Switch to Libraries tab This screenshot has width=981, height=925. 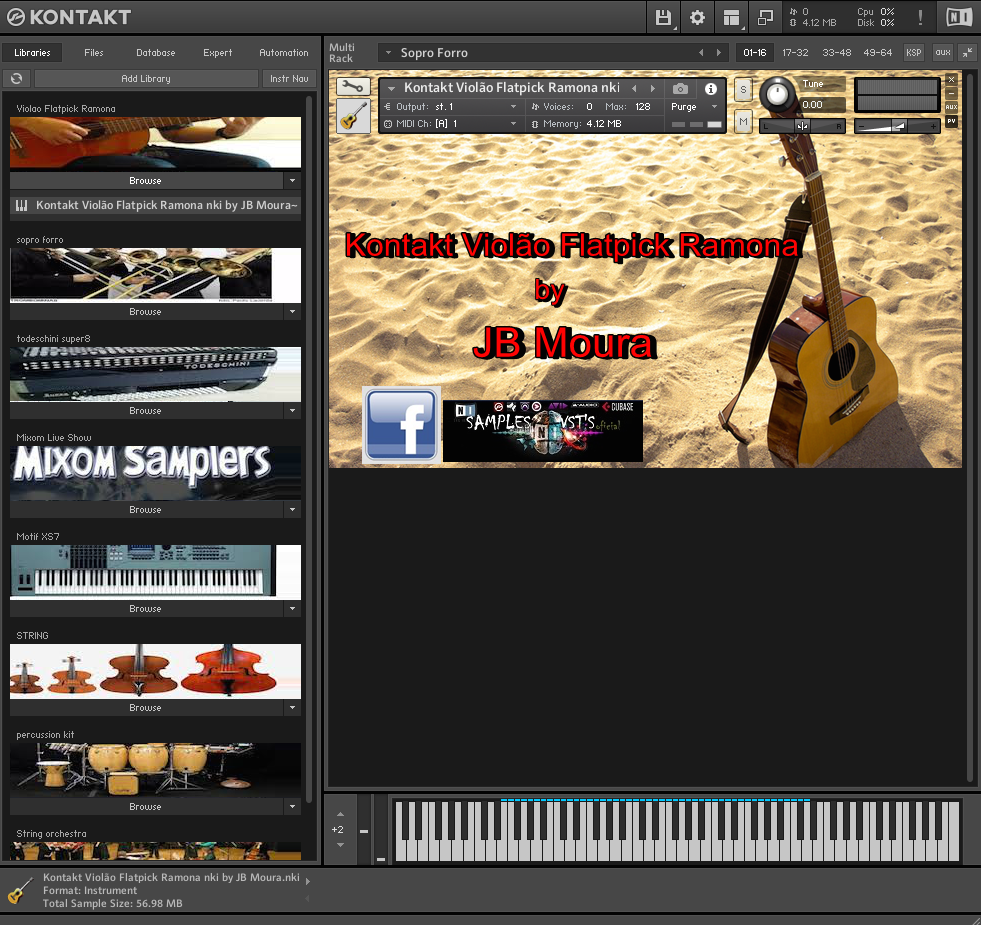pos(33,53)
